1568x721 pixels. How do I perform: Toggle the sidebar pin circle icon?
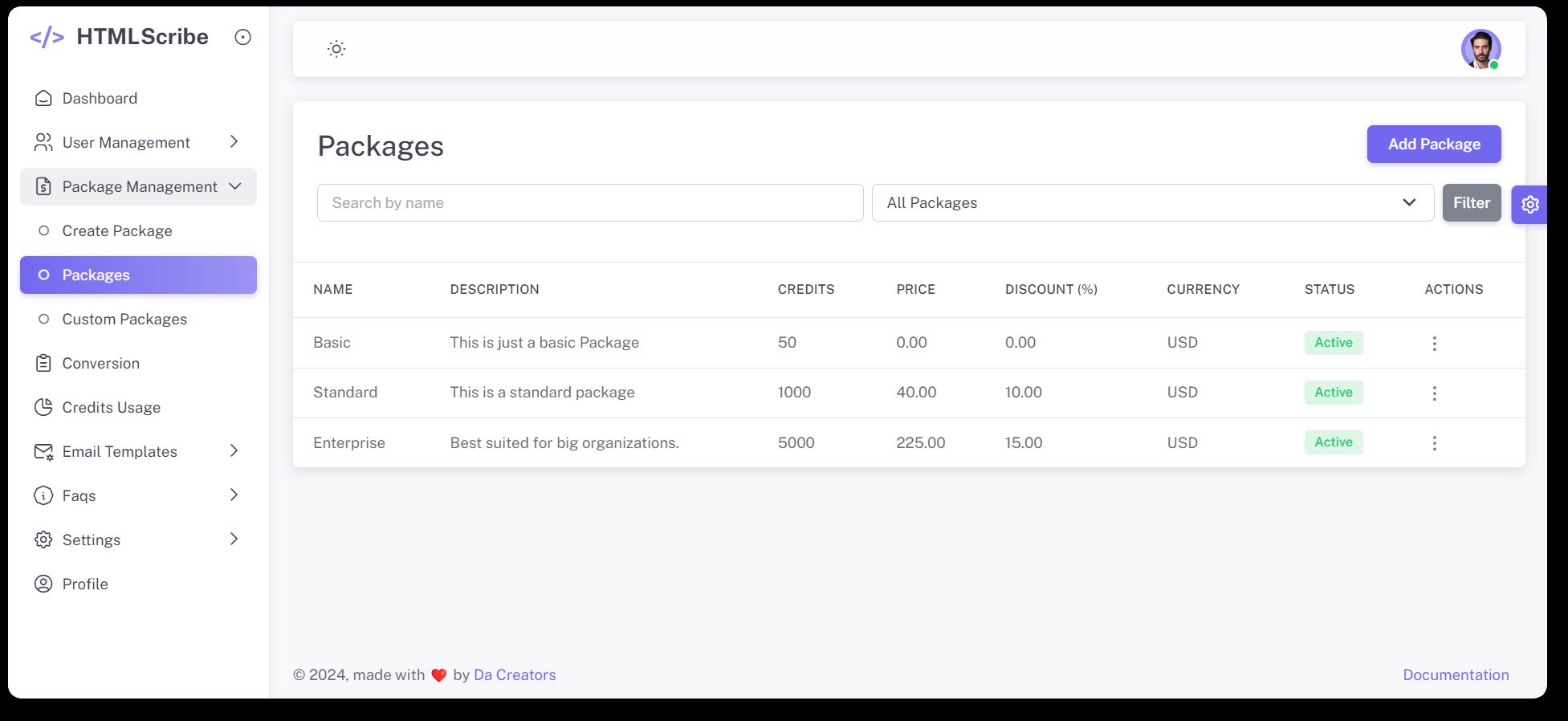tap(242, 37)
